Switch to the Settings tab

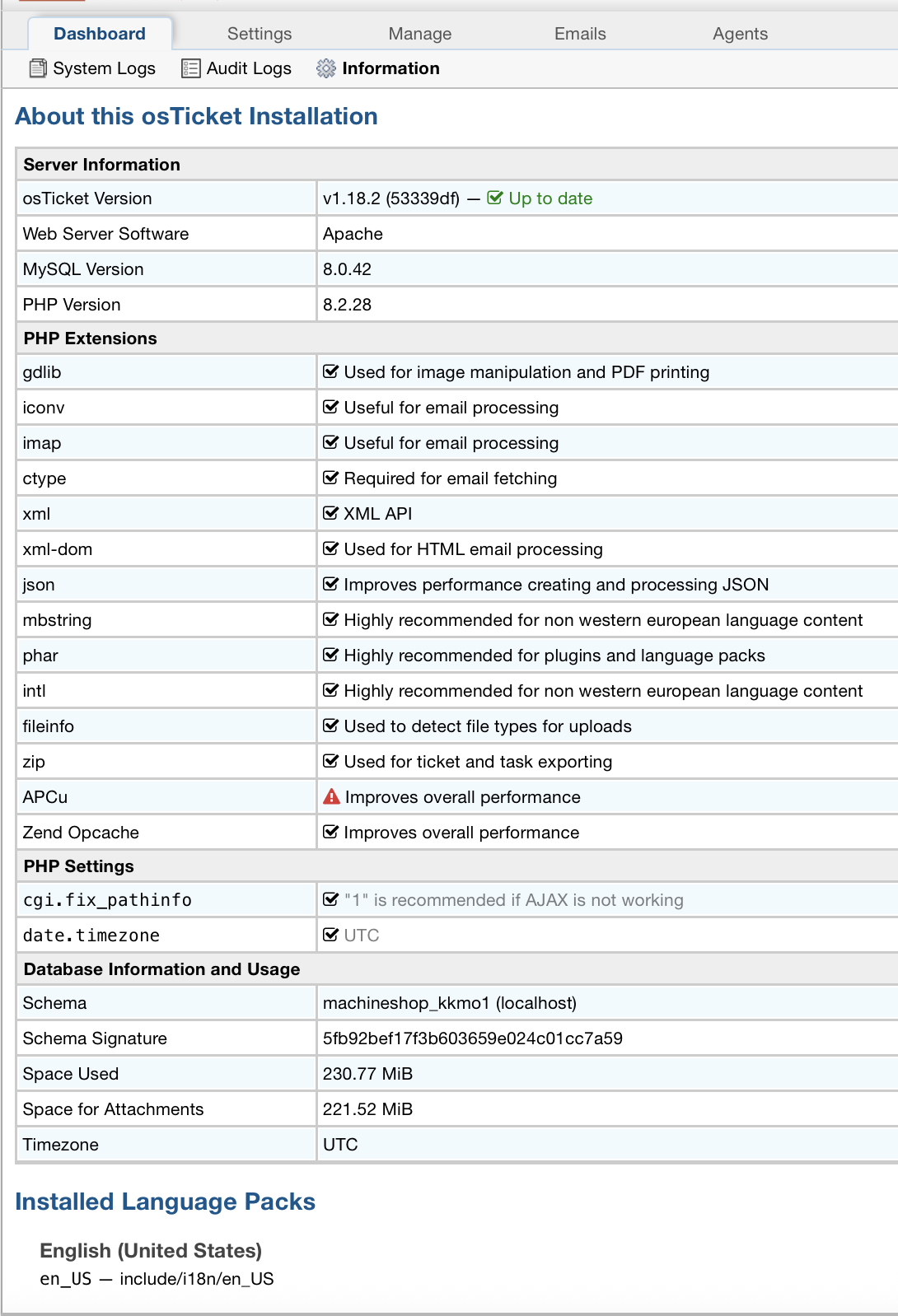(260, 34)
